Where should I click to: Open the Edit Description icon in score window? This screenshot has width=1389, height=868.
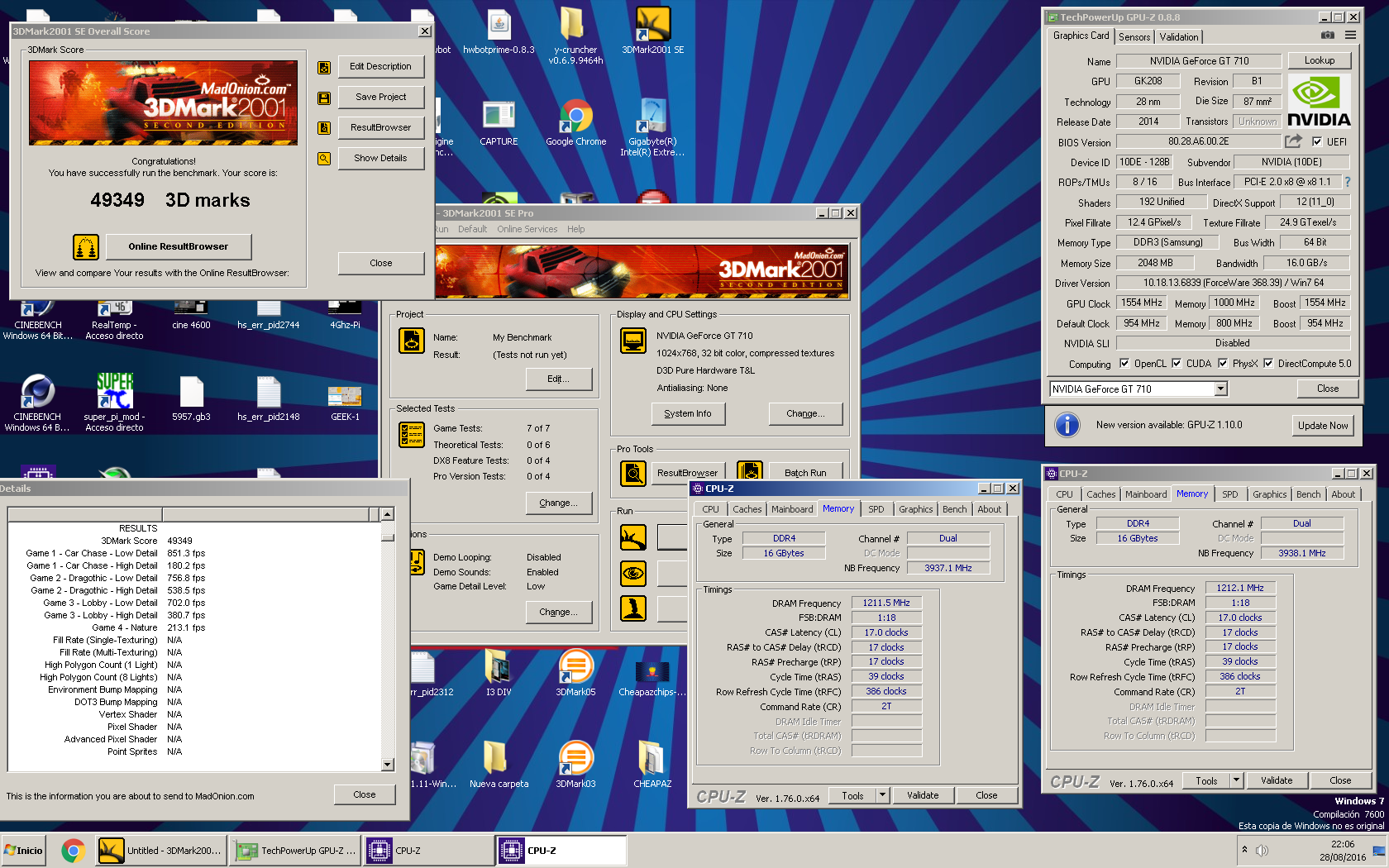(x=324, y=67)
